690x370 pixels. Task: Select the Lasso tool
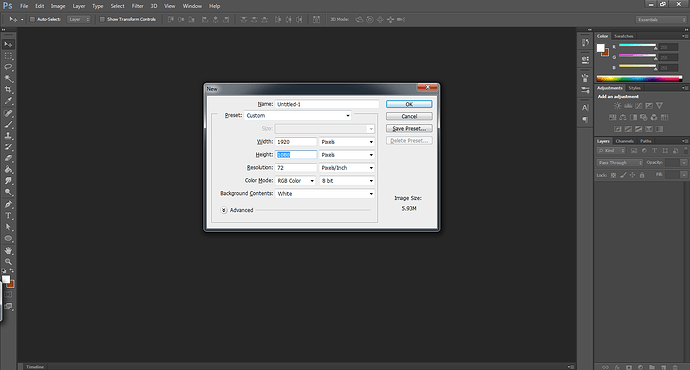(x=8, y=67)
